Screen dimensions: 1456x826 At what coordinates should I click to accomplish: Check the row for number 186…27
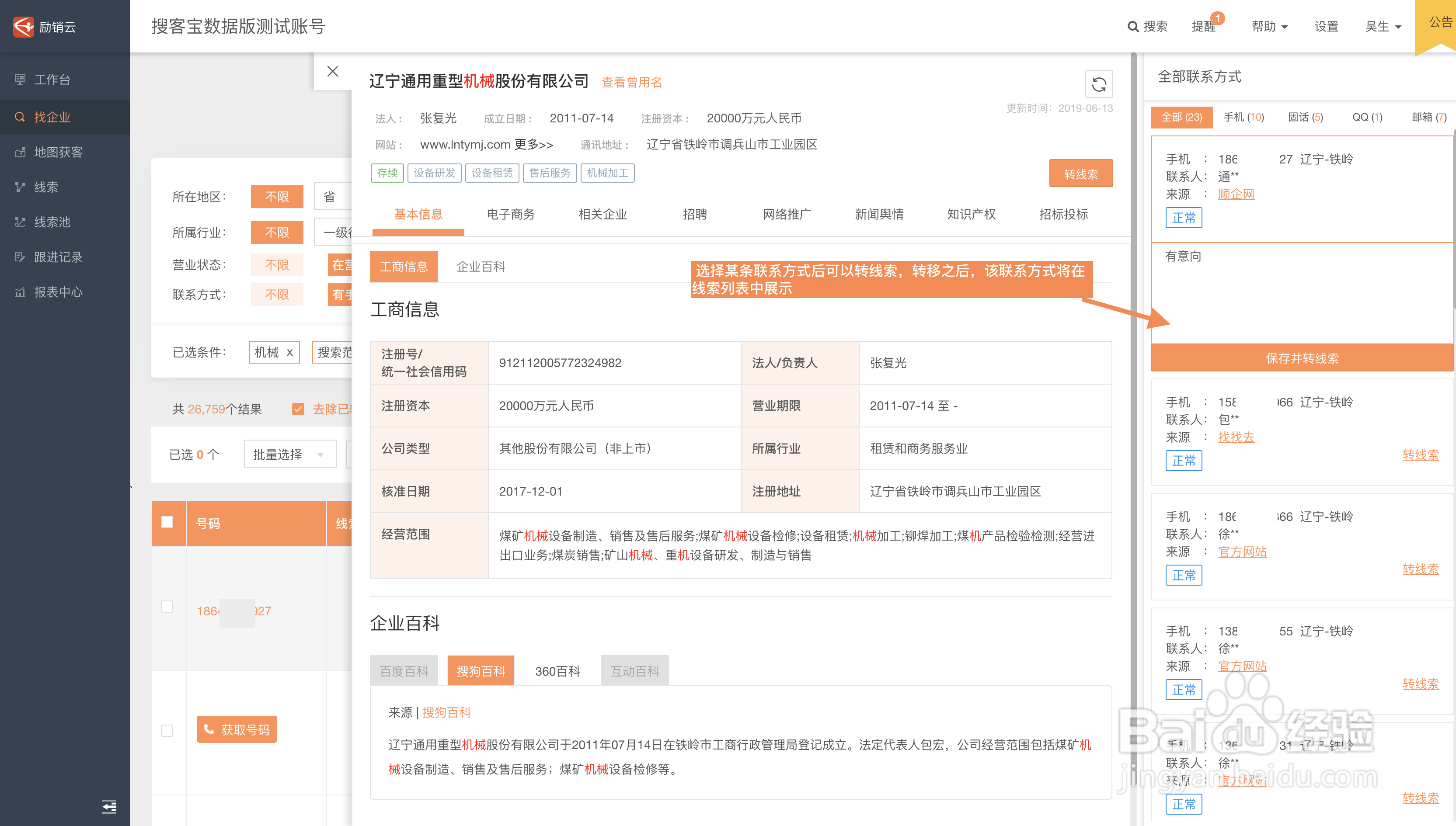(167, 607)
